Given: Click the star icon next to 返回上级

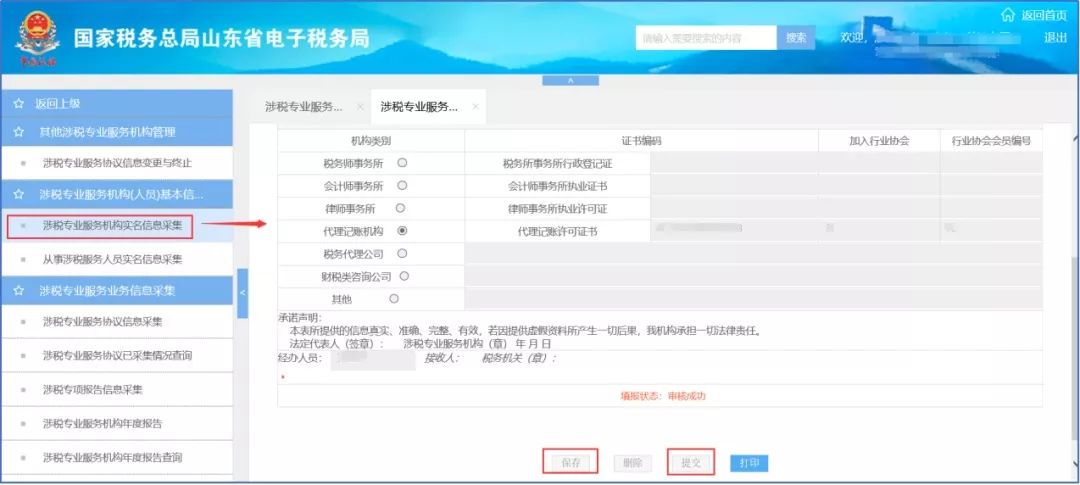Looking at the screenshot, I should pos(19,104).
